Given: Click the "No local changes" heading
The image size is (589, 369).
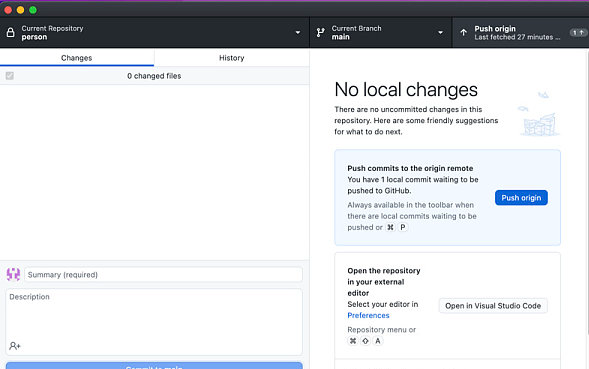Looking at the screenshot, I should [406, 90].
